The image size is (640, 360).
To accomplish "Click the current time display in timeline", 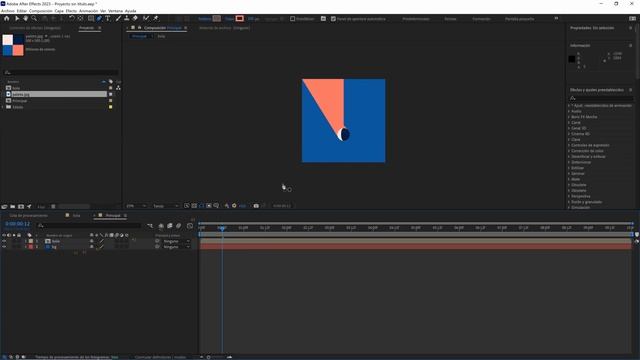I will pyautogui.click(x=18, y=224).
